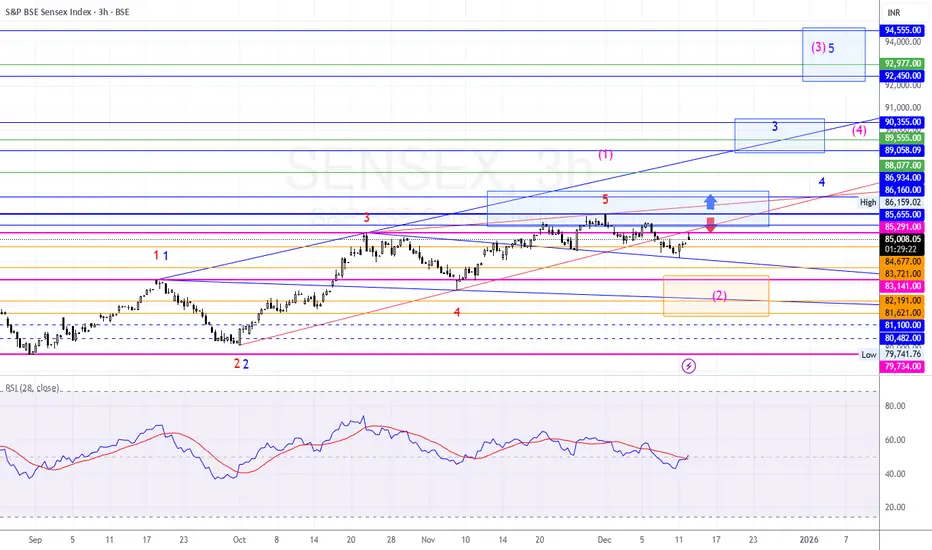Click the S&P BSE Sensex Index title
The width and height of the screenshot is (932, 550).
click(67, 12)
